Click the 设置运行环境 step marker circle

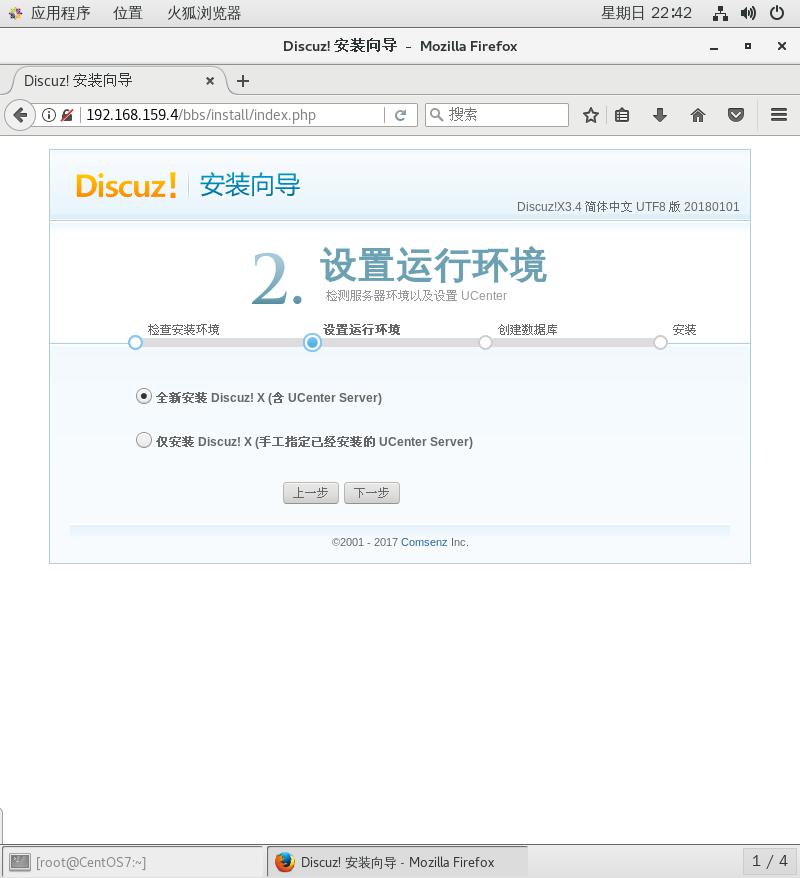tap(312, 343)
